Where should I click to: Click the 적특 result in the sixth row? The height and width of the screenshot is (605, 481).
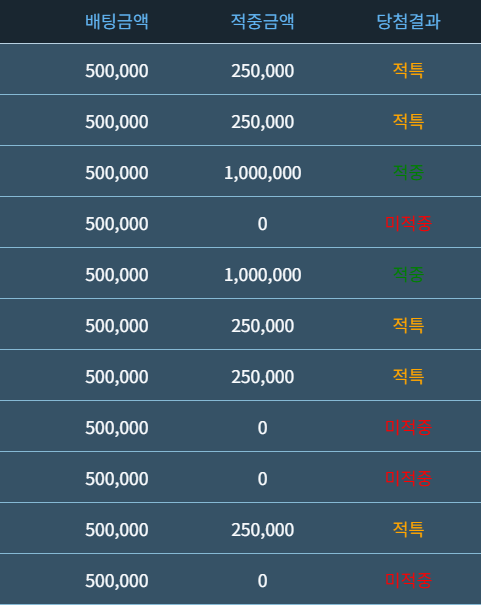(x=408, y=325)
